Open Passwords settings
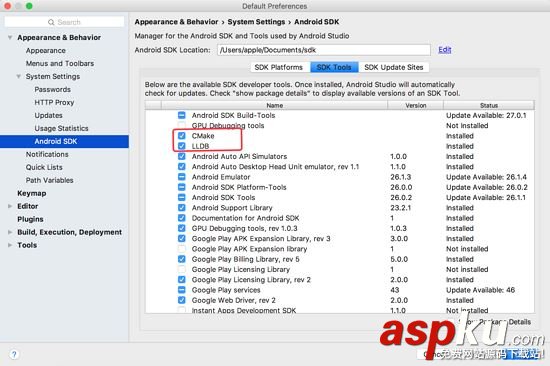 point(53,89)
